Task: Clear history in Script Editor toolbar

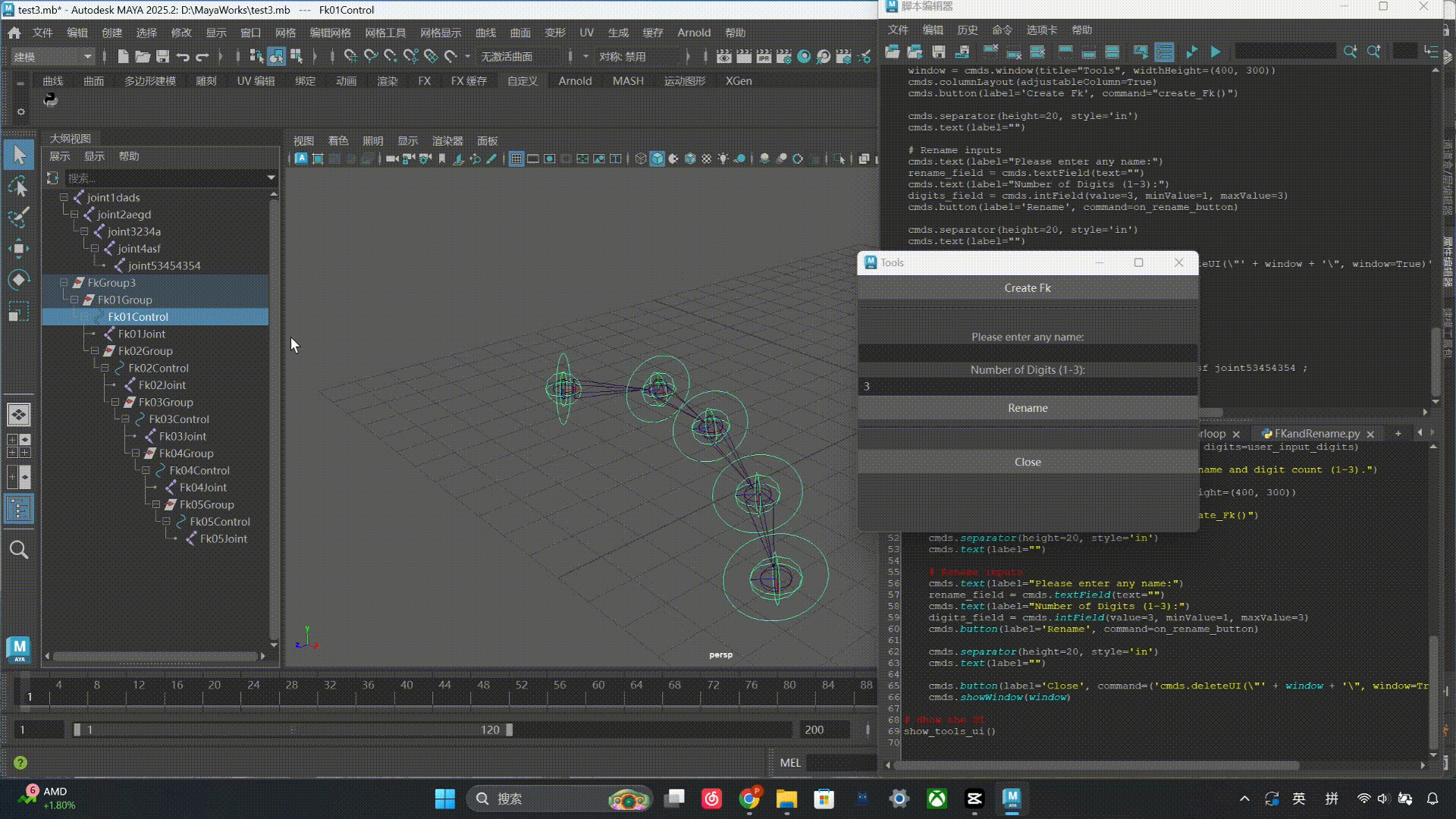Action: (990, 52)
